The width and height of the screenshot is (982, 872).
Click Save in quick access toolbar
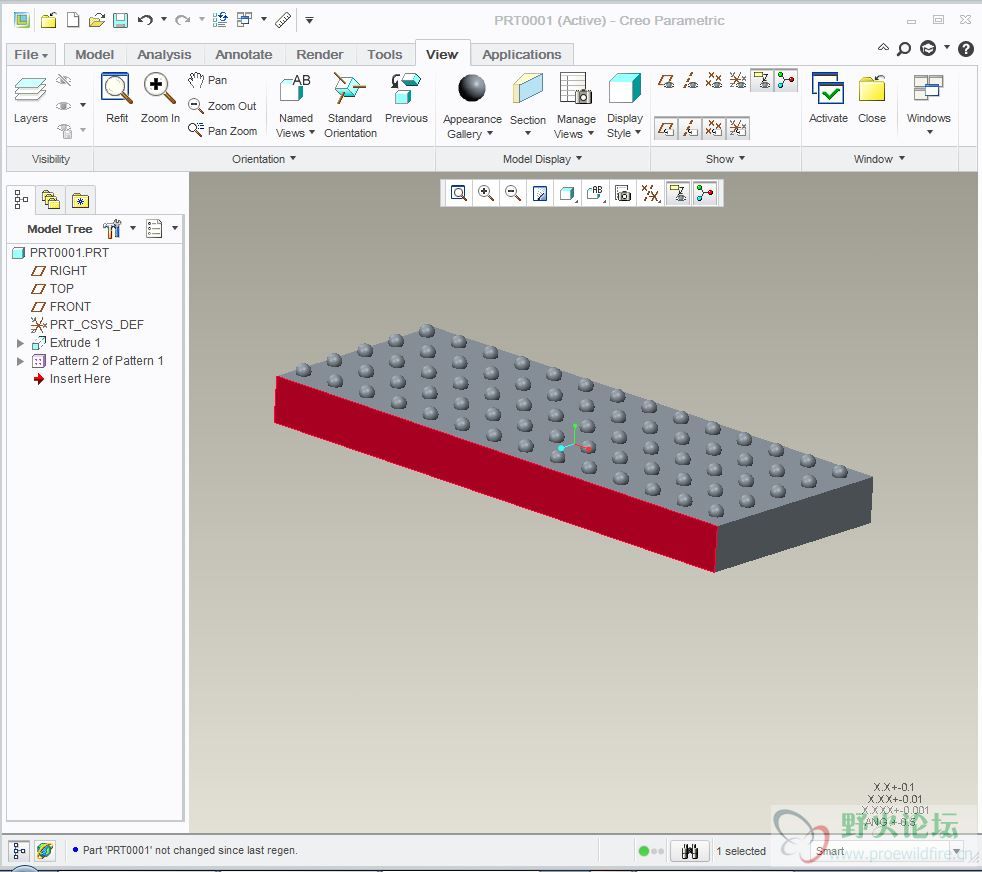click(x=120, y=20)
